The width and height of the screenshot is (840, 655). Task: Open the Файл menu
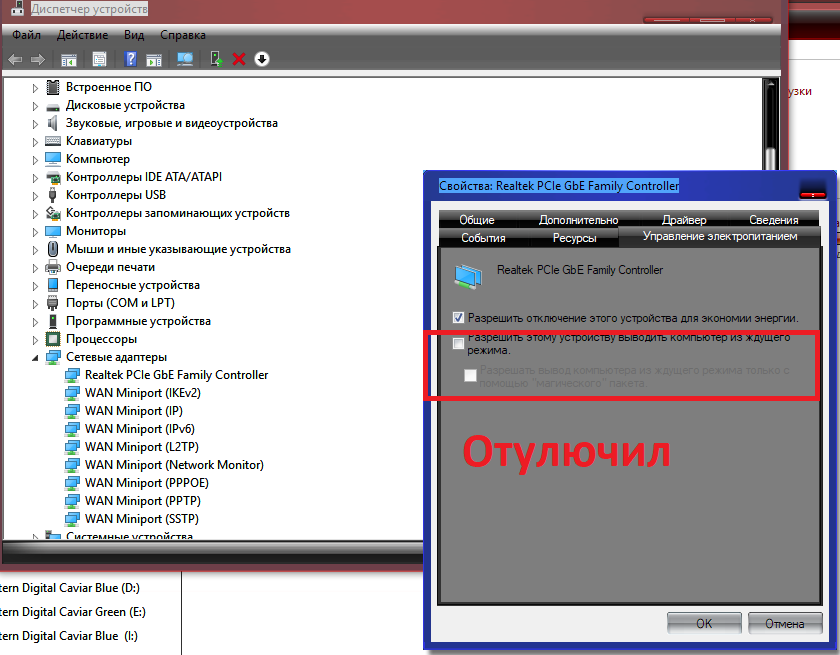(26, 35)
